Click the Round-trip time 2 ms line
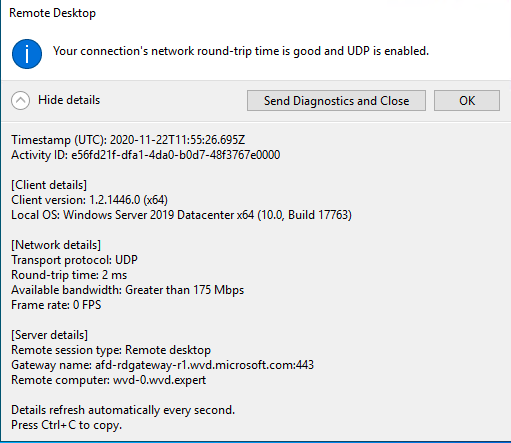Viewport: 511px width, 443px height. pos(69,275)
